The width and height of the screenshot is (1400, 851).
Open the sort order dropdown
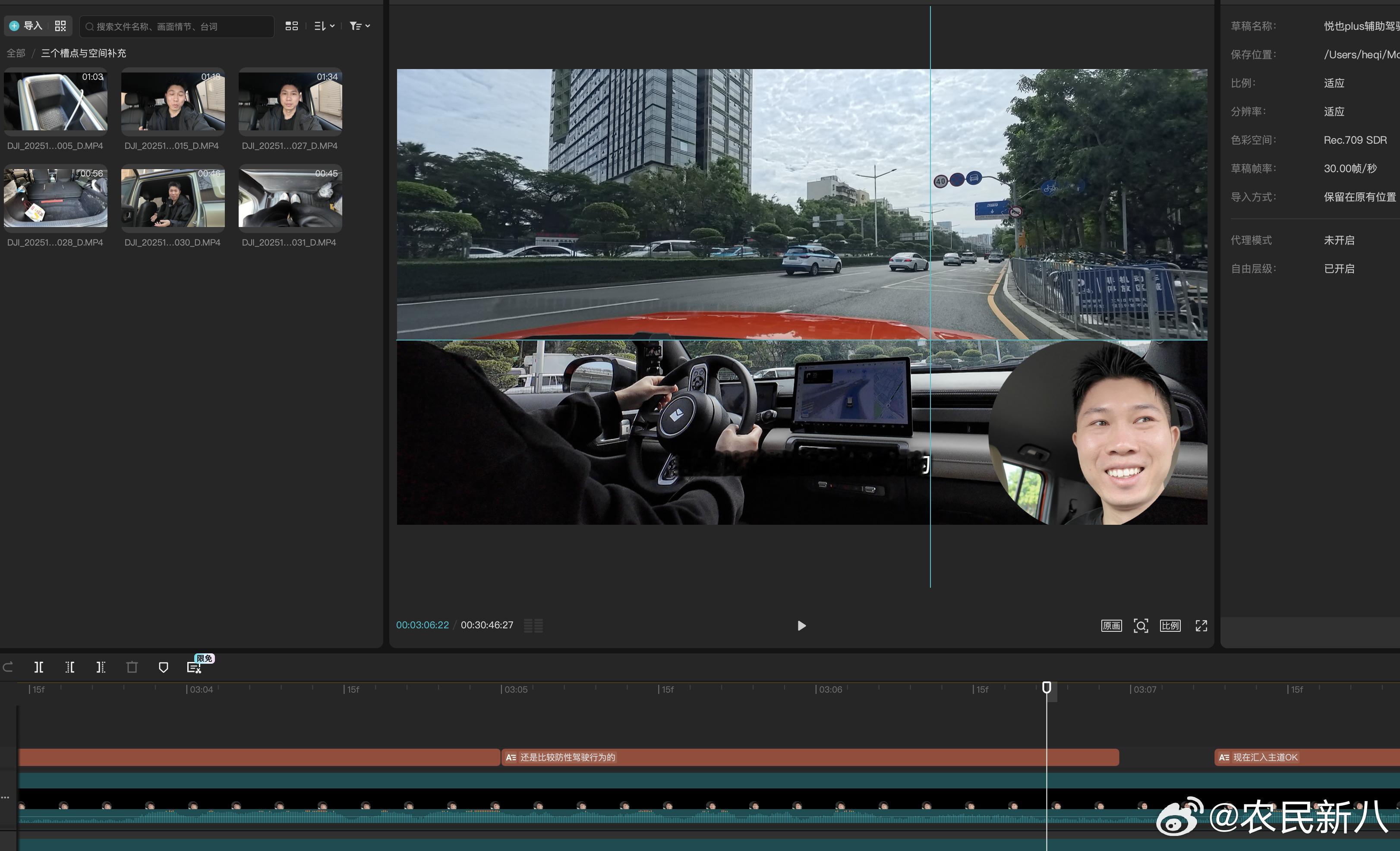[x=325, y=26]
